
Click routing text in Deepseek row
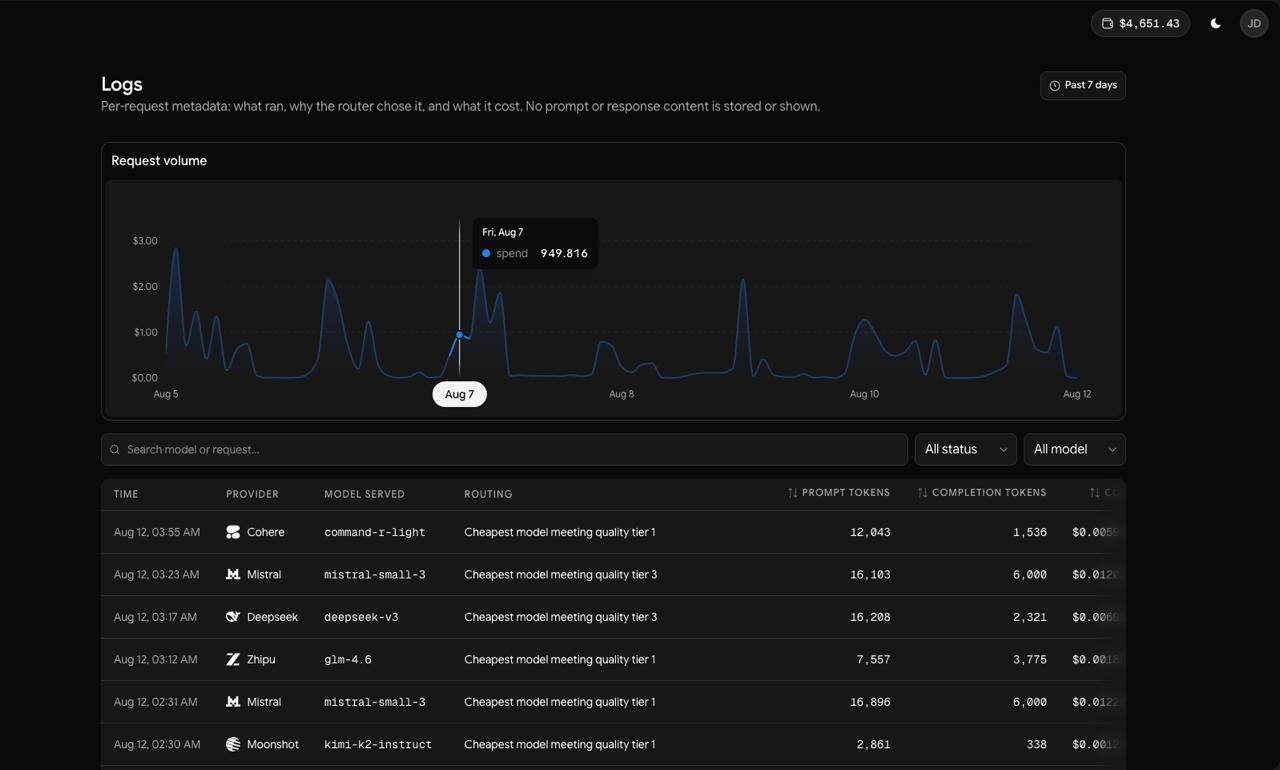560,617
